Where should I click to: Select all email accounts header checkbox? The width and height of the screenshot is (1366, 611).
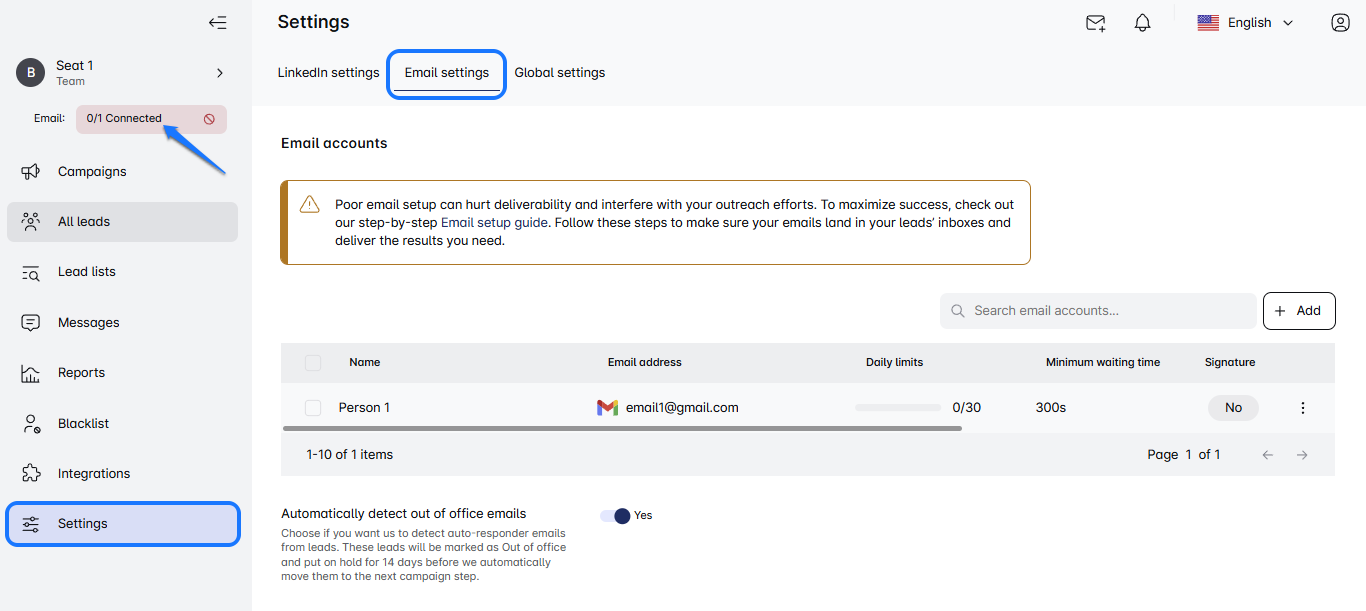point(313,363)
